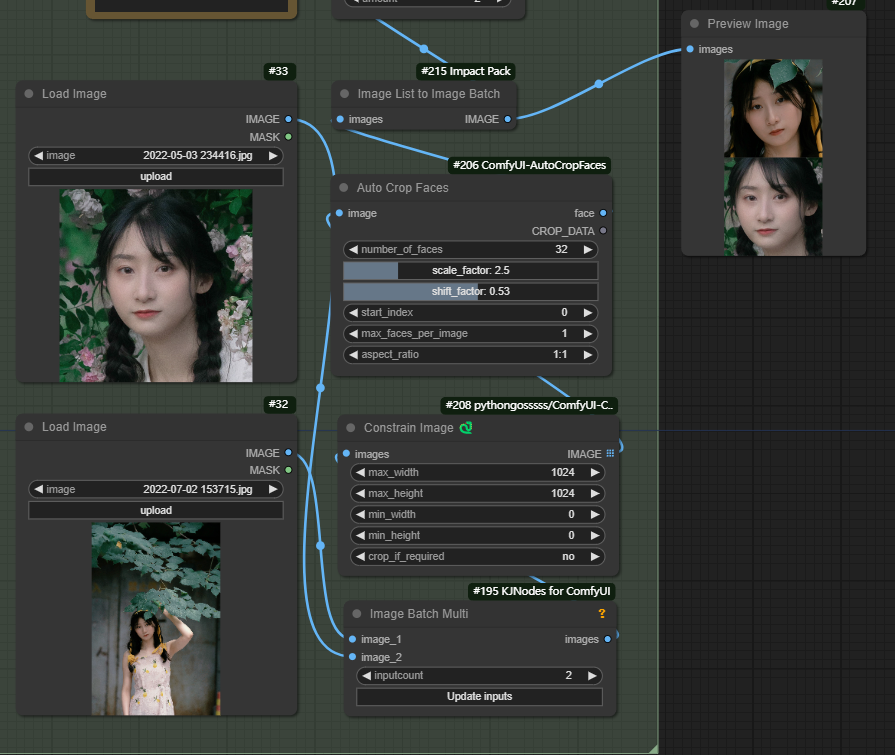The image size is (895, 755).
Task: Click the green loop icon beside Constrain Image
Action: pyautogui.click(x=466, y=428)
